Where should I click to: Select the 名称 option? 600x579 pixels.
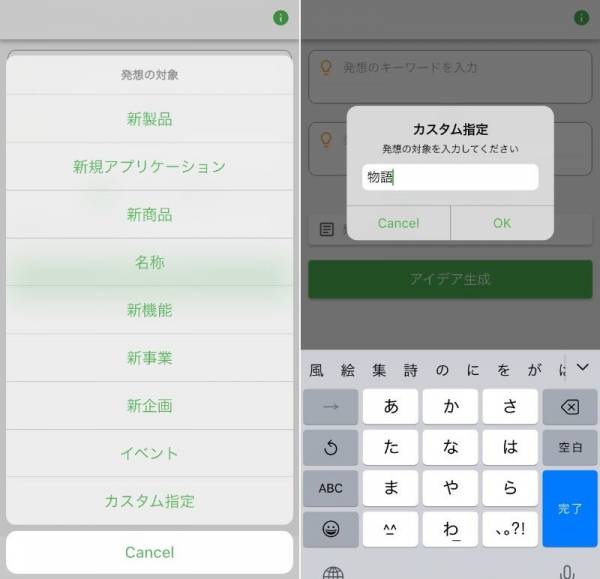149,262
